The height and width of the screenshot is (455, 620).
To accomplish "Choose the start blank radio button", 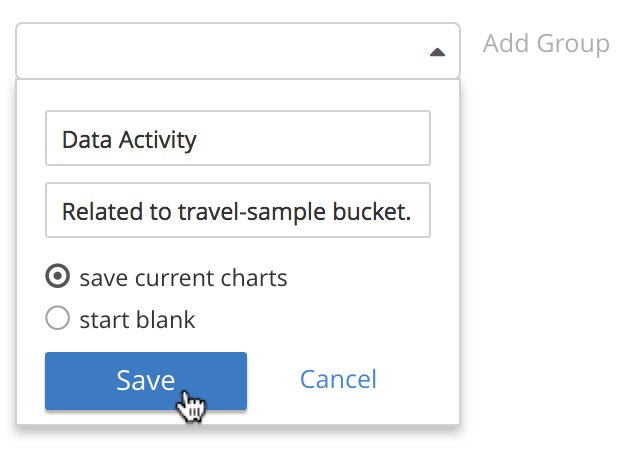I will [58, 319].
